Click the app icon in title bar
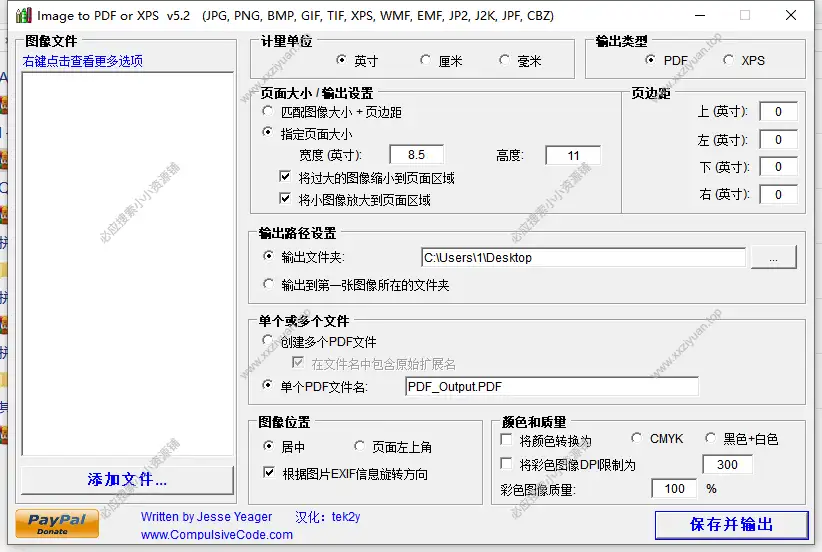The height and width of the screenshot is (552, 822). (22, 16)
